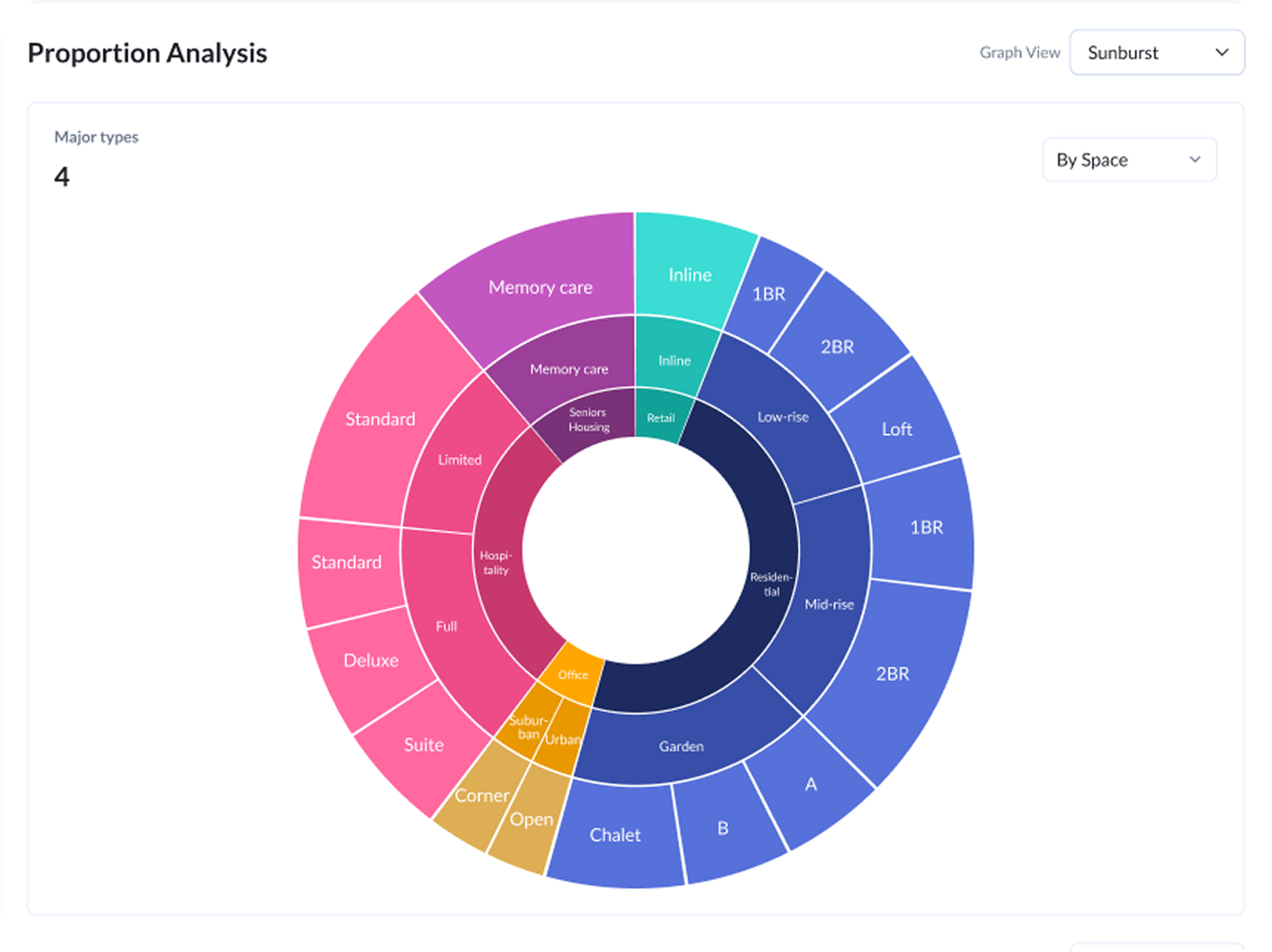
Task: Open the Graph View Sunburst dropdown
Action: click(1156, 52)
